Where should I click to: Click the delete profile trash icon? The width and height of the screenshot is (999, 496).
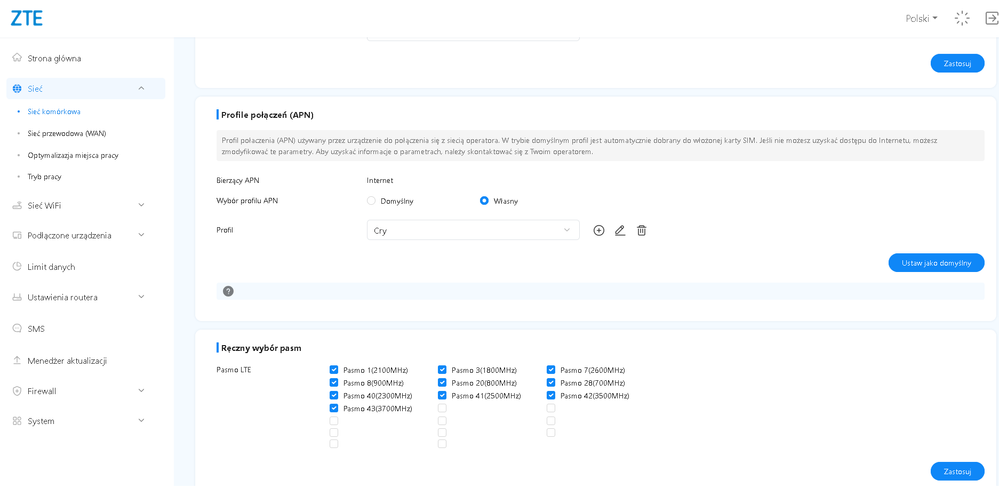(x=642, y=230)
